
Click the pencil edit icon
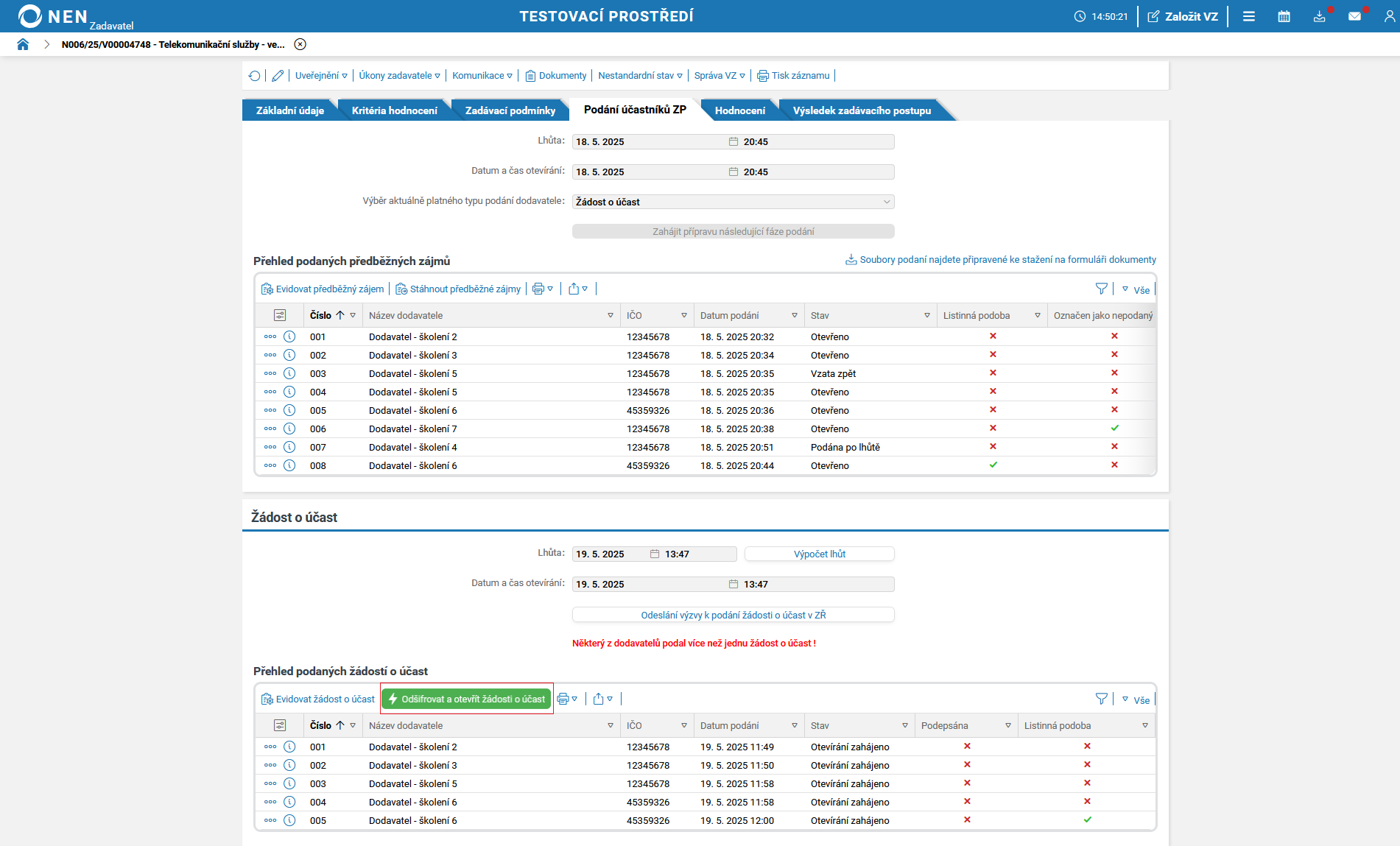click(278, 76)
